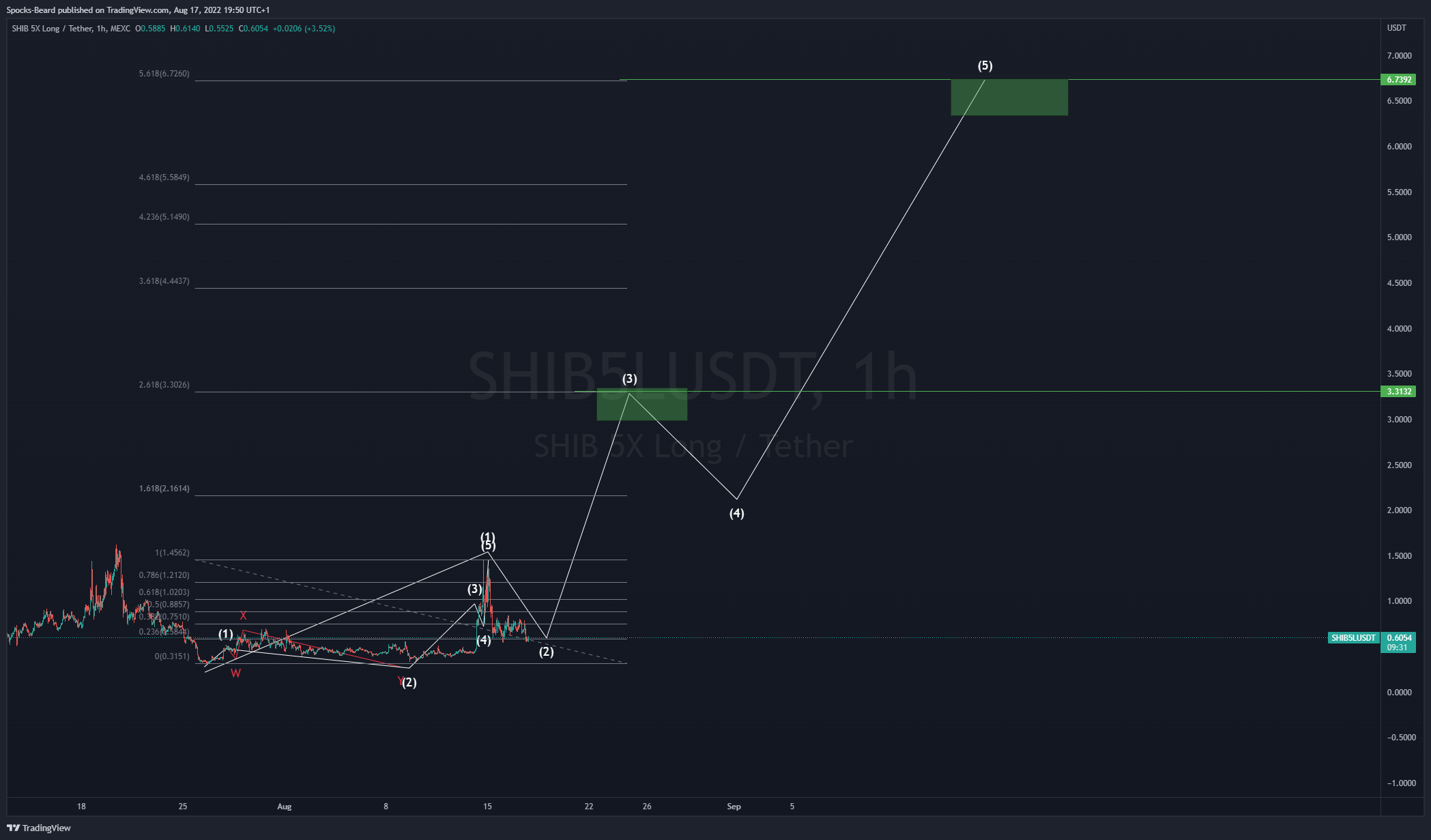
Task: Click the 09:31 countdown timer label
Action: [x=1397, y=648]
